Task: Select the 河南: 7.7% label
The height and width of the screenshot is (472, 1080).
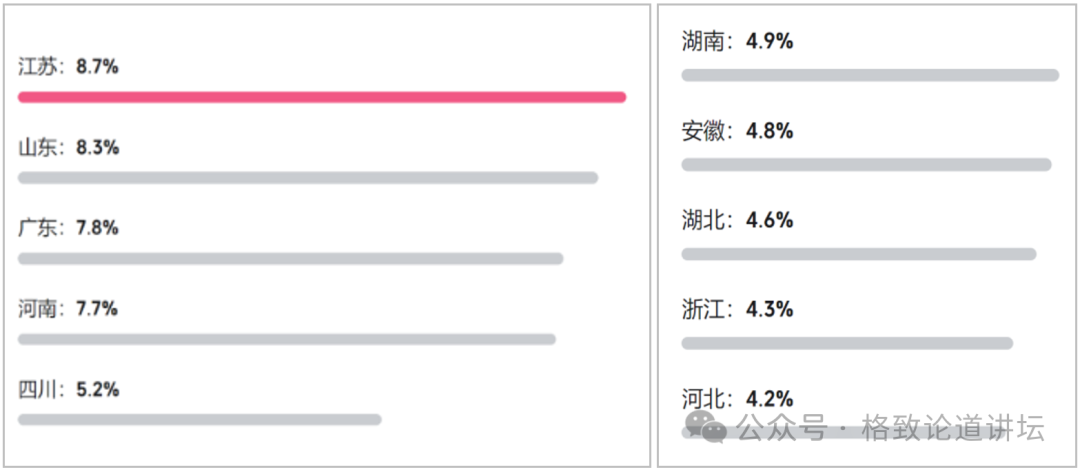Action: tap(68, 309)
